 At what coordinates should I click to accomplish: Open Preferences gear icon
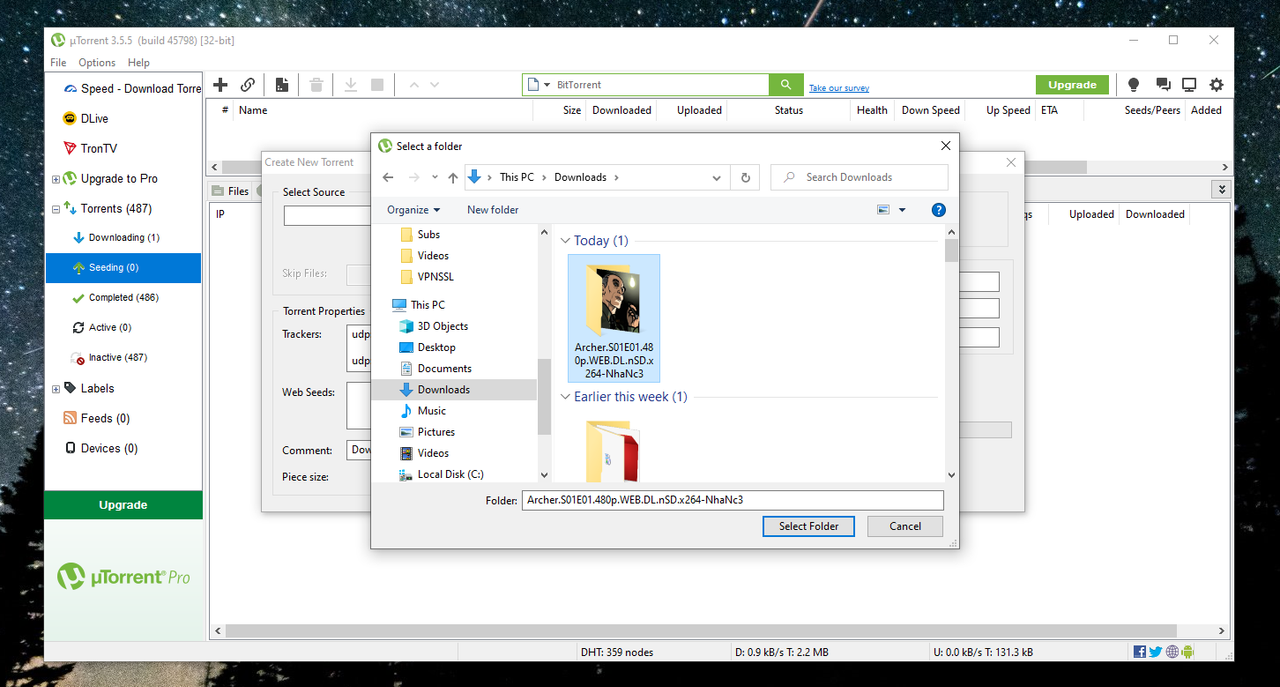click(x=1216, y=85)
